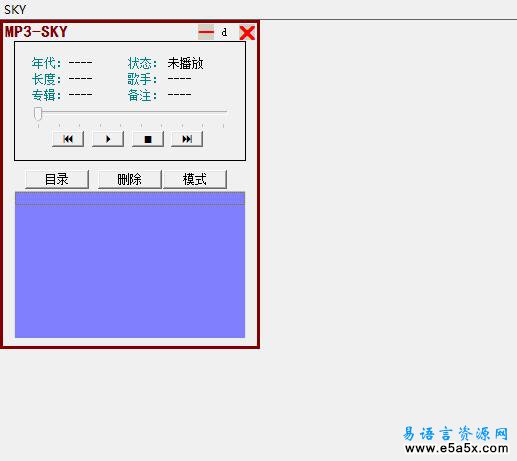Click the 状态: label
Image resolution: width=517 pixels, height=461 pixels.
[142, 63]
